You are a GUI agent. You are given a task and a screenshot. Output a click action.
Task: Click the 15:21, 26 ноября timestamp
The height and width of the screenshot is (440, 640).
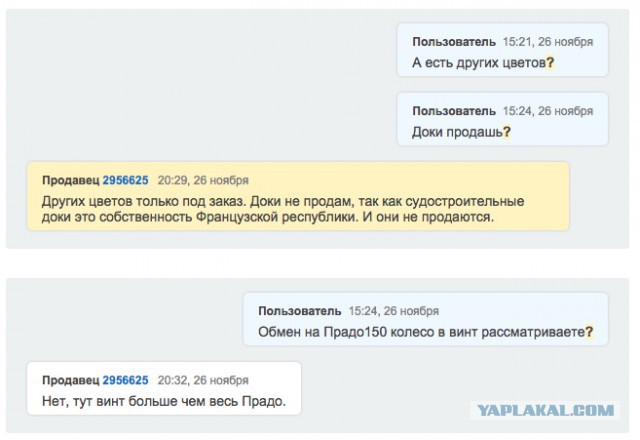[x=548, y=41]
